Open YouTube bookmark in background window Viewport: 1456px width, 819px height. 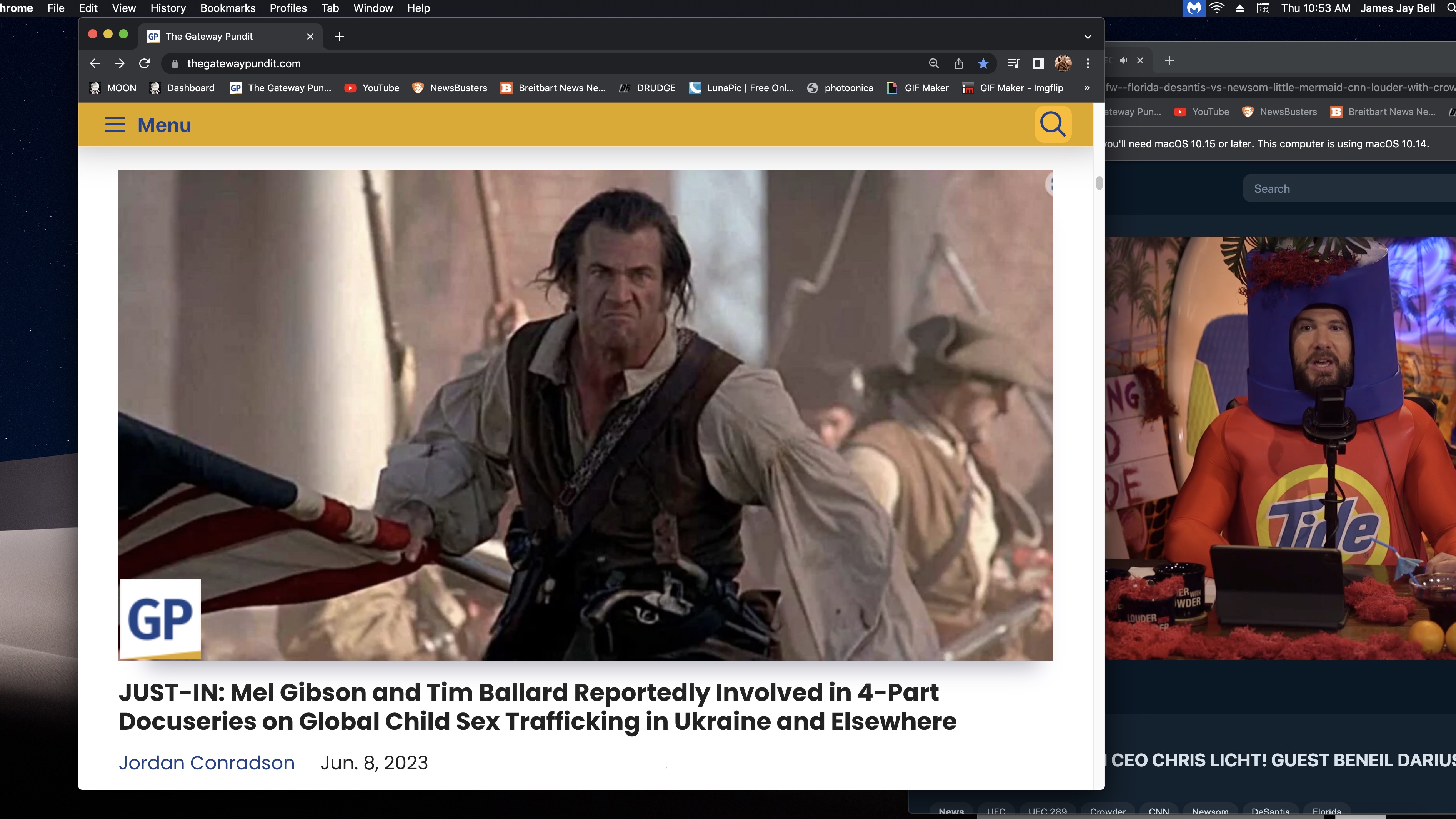click(1202, 112)
